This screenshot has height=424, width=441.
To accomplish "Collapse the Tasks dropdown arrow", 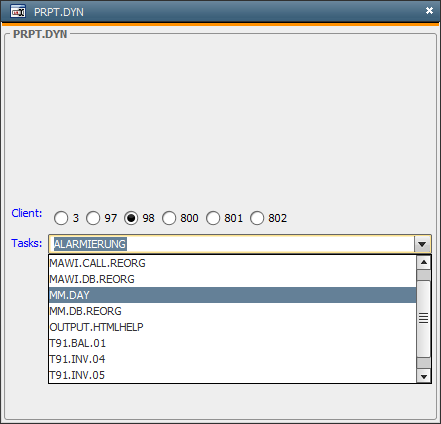I will tap(422, 244).
